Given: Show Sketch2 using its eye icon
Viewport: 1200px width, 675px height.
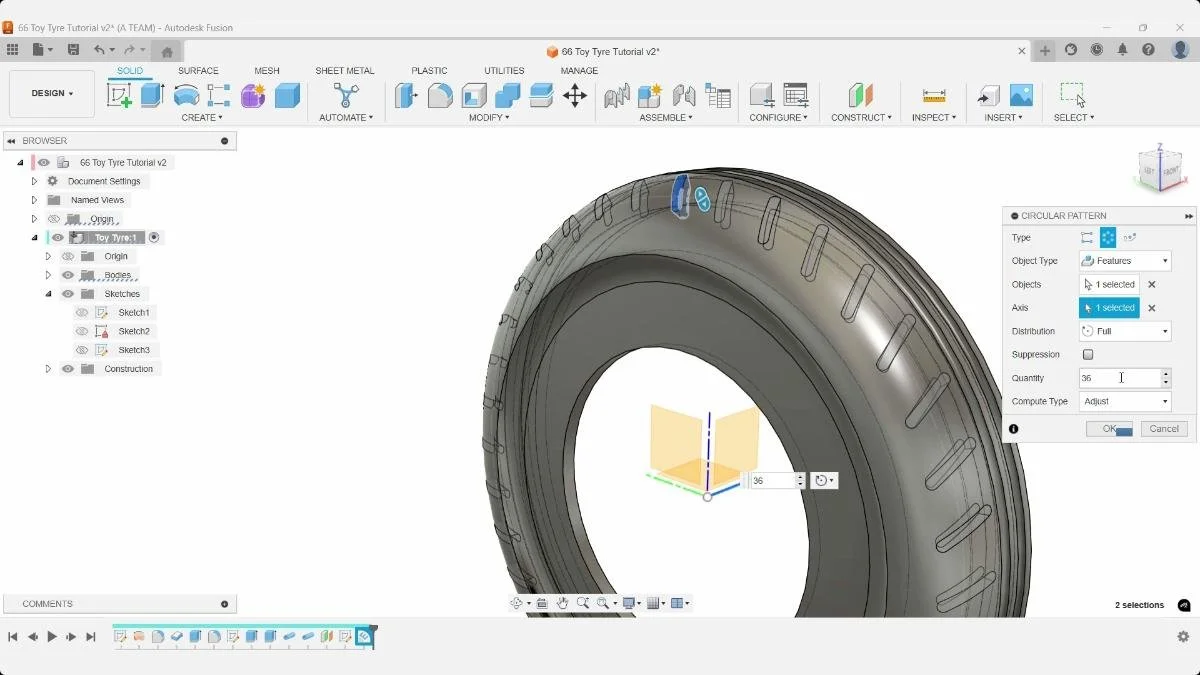Looking at the screenshot, I should click(x=82, y=331).
